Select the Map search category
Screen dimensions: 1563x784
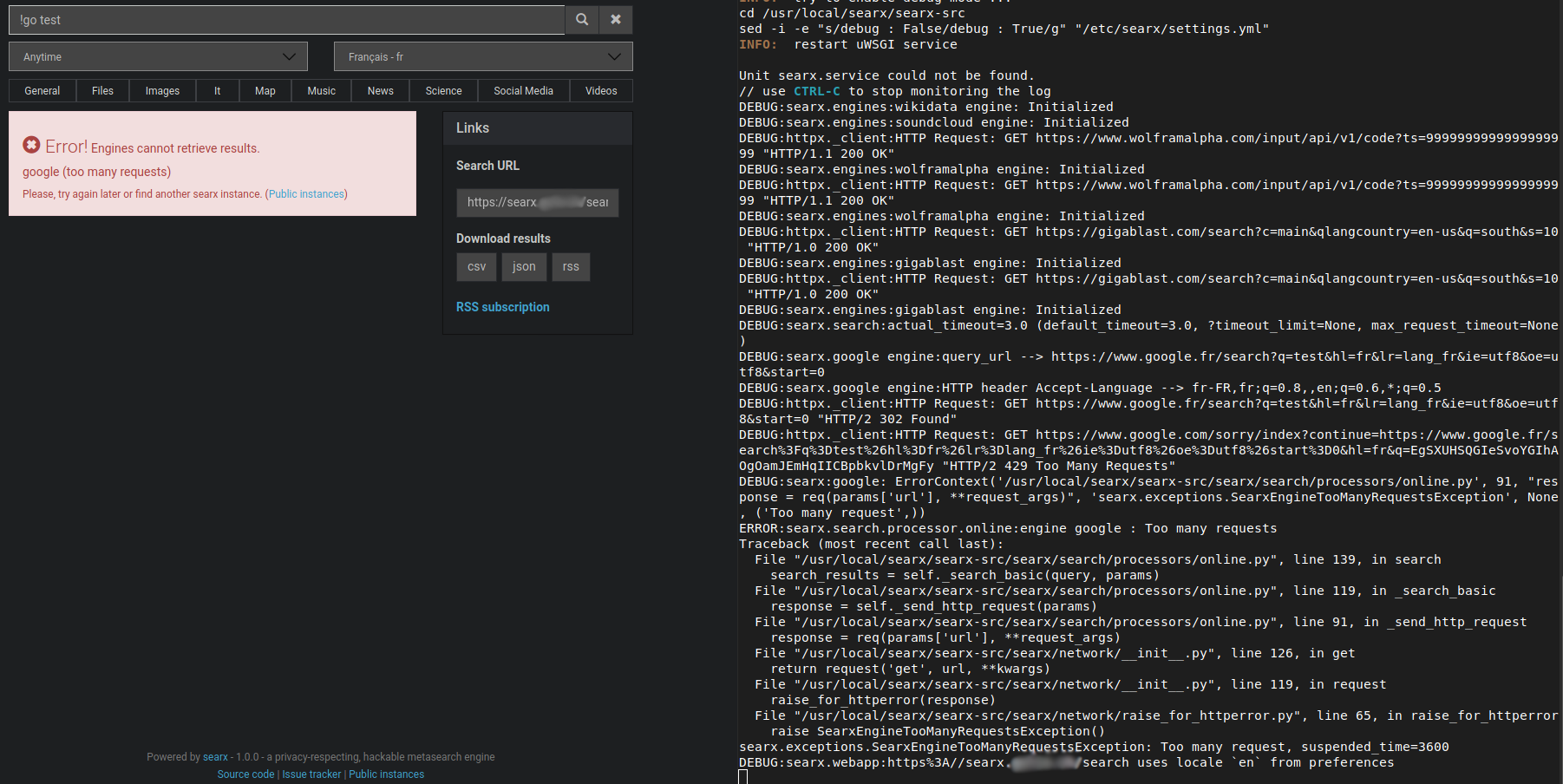click(x=265, y=90)
